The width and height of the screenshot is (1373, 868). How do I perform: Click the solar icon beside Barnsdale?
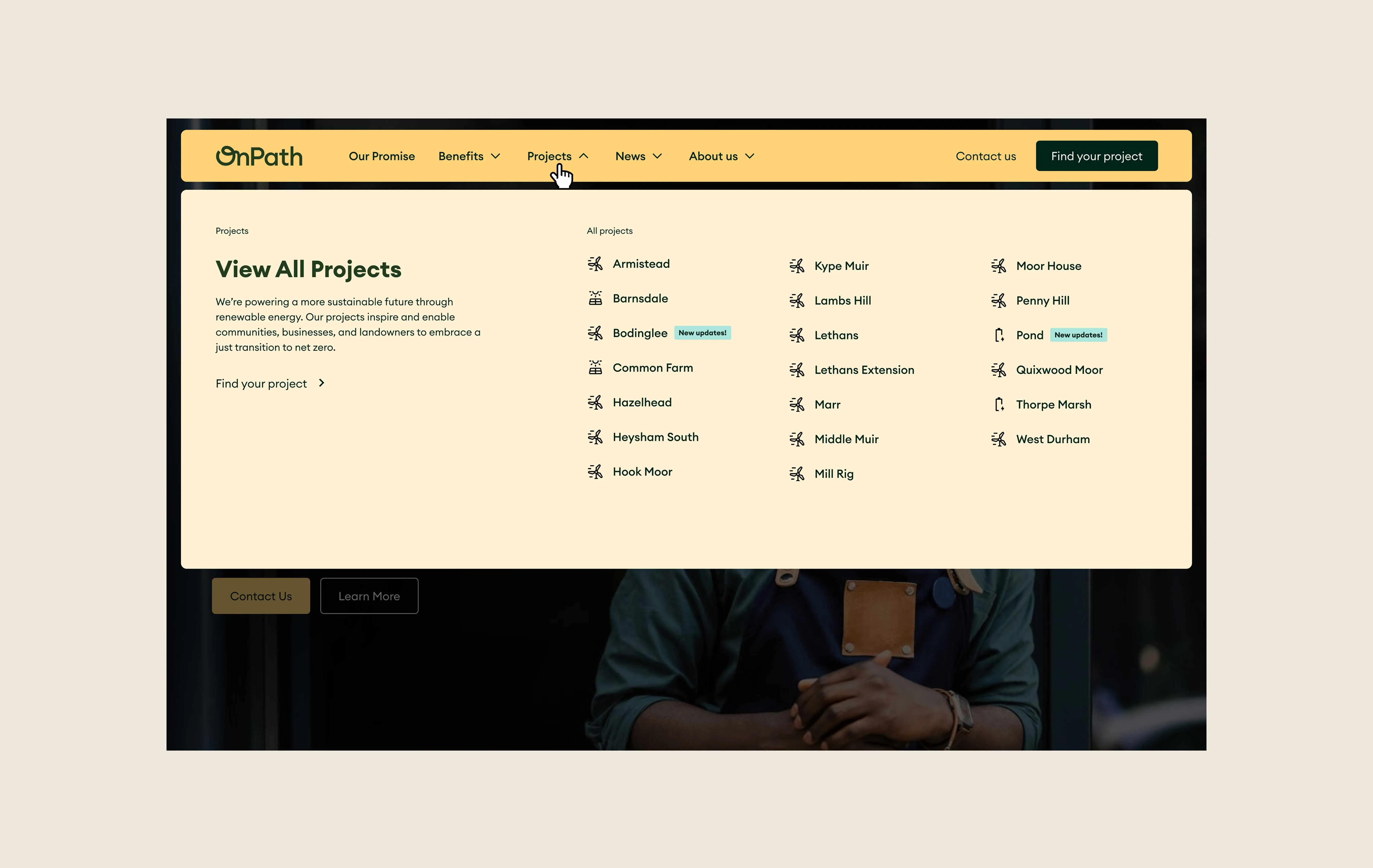pos(595,298)
